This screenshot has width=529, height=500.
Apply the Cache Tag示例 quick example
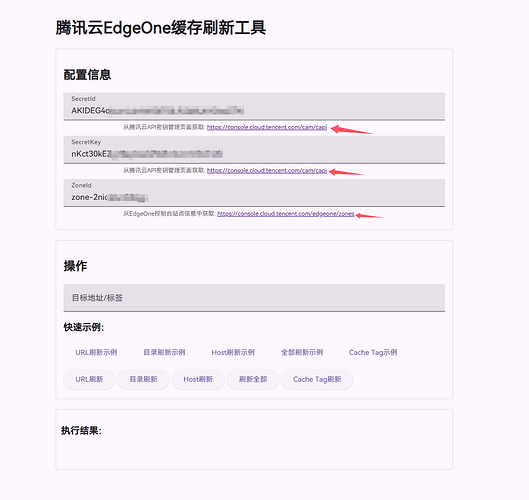click(373, 352)
